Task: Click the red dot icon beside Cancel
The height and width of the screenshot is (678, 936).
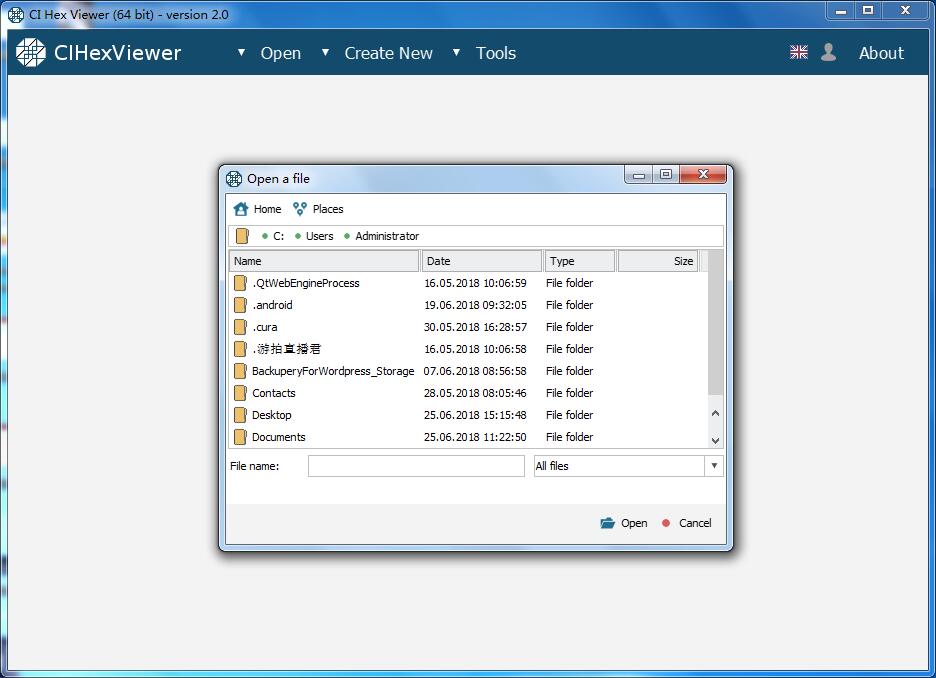Action: [666, 523]
